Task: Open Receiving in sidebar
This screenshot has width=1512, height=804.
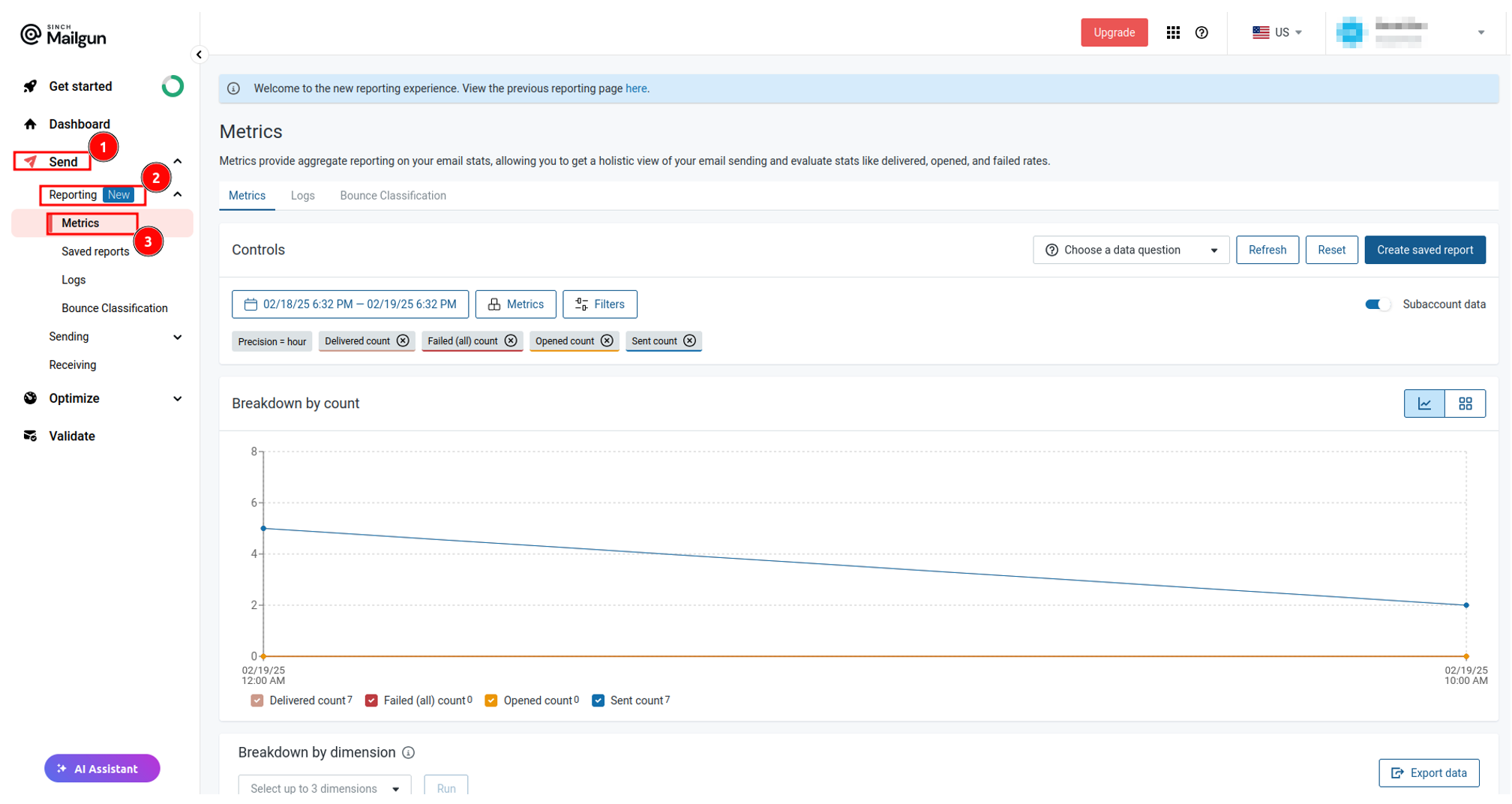Action: [x=73, y=365]
